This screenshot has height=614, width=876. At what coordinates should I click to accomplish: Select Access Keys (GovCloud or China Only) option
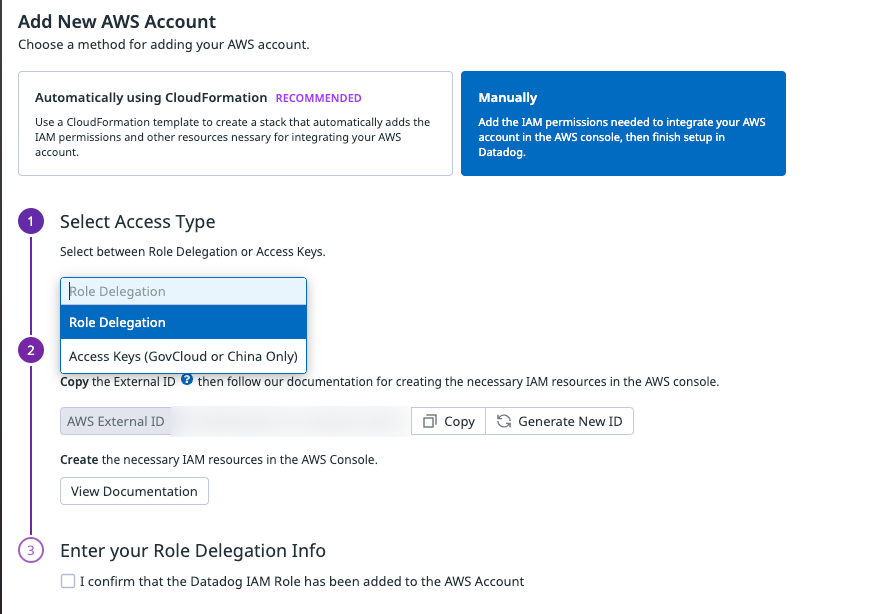pos(183,356)
